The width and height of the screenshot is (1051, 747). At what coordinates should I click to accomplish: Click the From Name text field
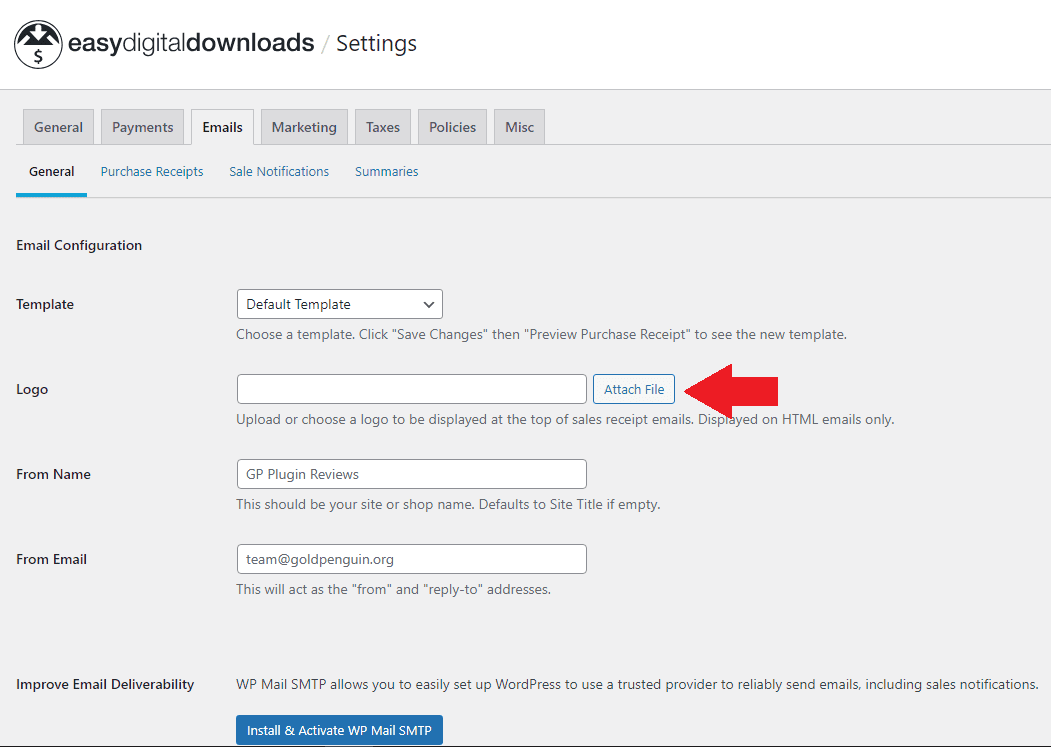pyautogui.click(x=411, y=474)
